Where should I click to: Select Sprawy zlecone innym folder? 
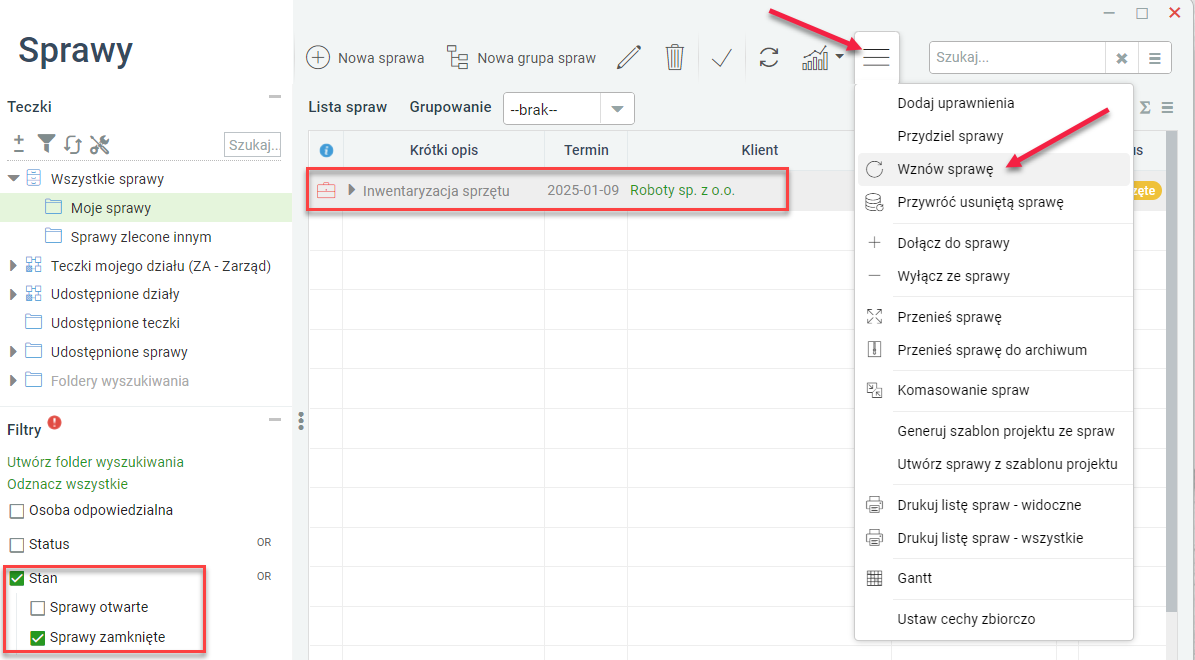click(x=141, y=237)
